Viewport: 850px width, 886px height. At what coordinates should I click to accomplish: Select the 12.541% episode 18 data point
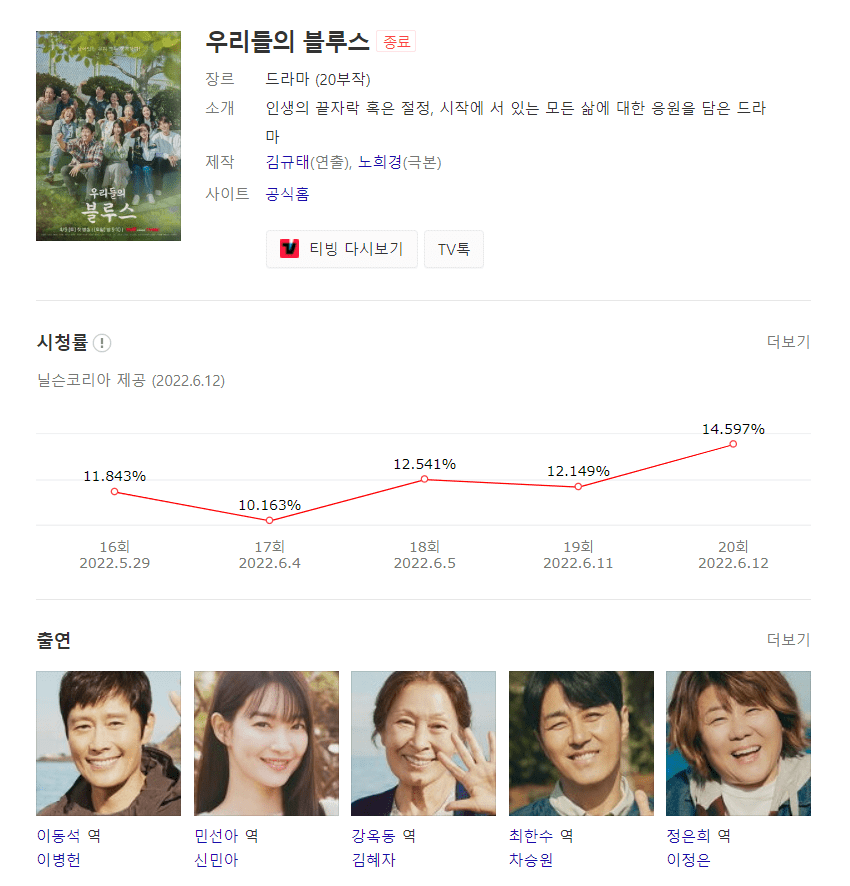pyautogui.click(x=424, y=479)
